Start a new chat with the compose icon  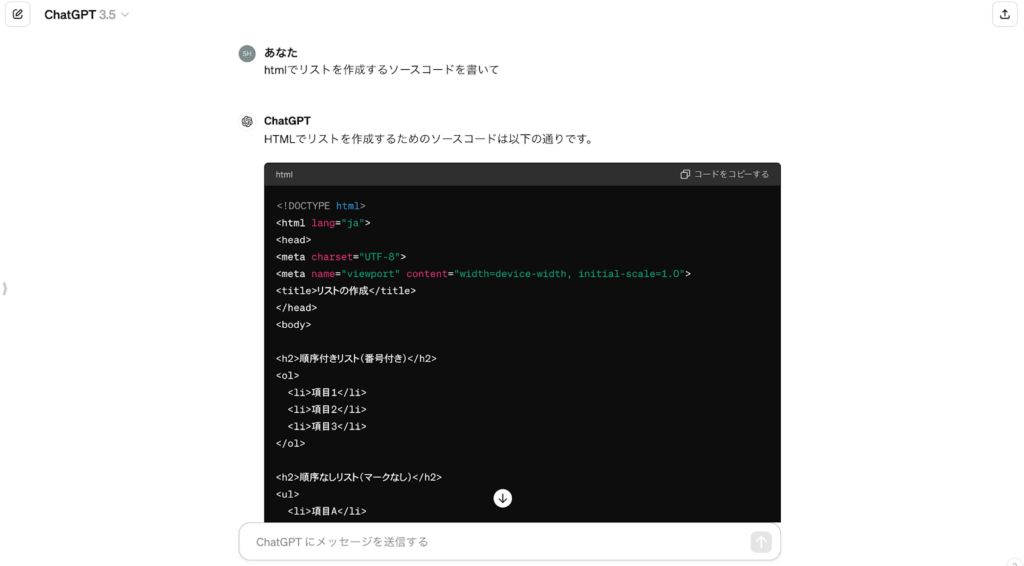(18, 15)
